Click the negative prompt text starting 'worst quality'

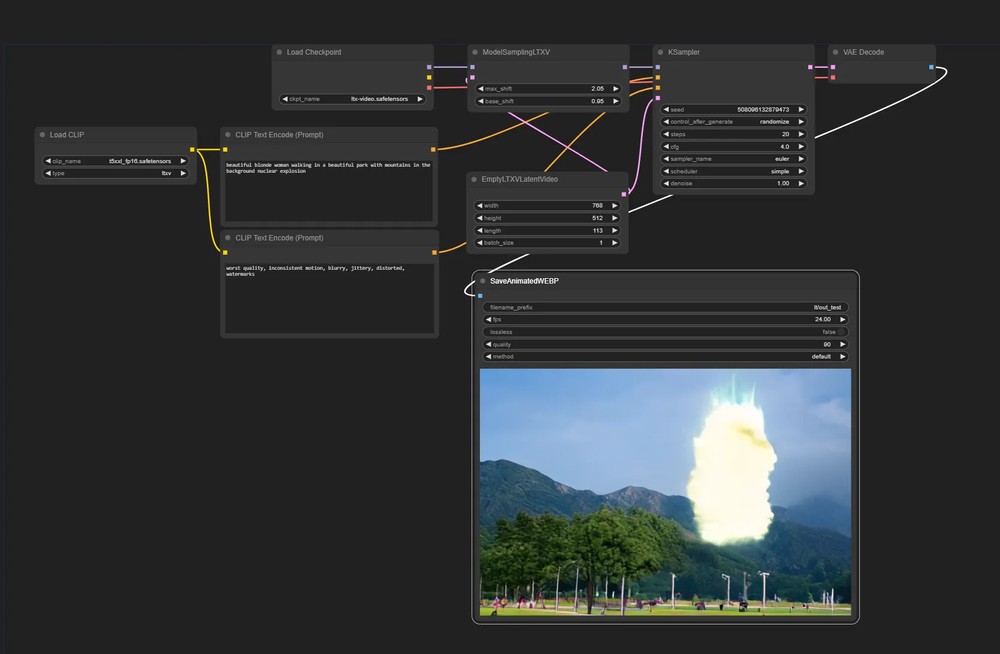[315, 271]
